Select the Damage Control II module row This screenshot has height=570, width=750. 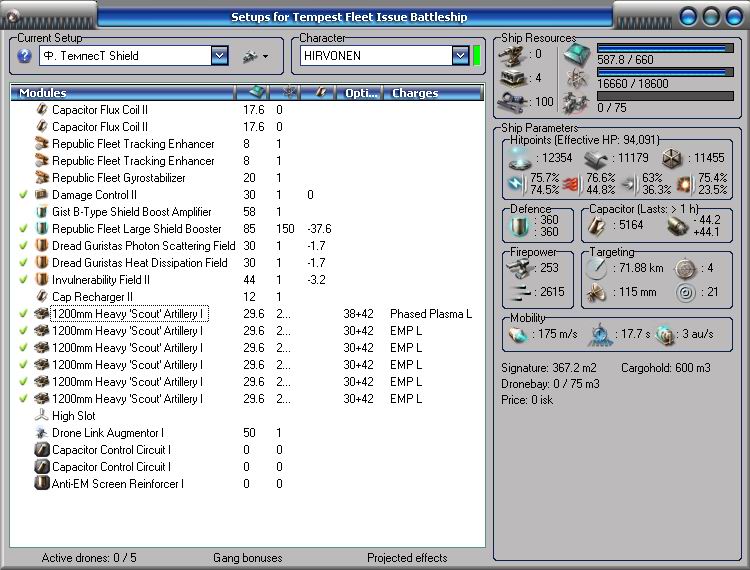click(x=247, y=195)
